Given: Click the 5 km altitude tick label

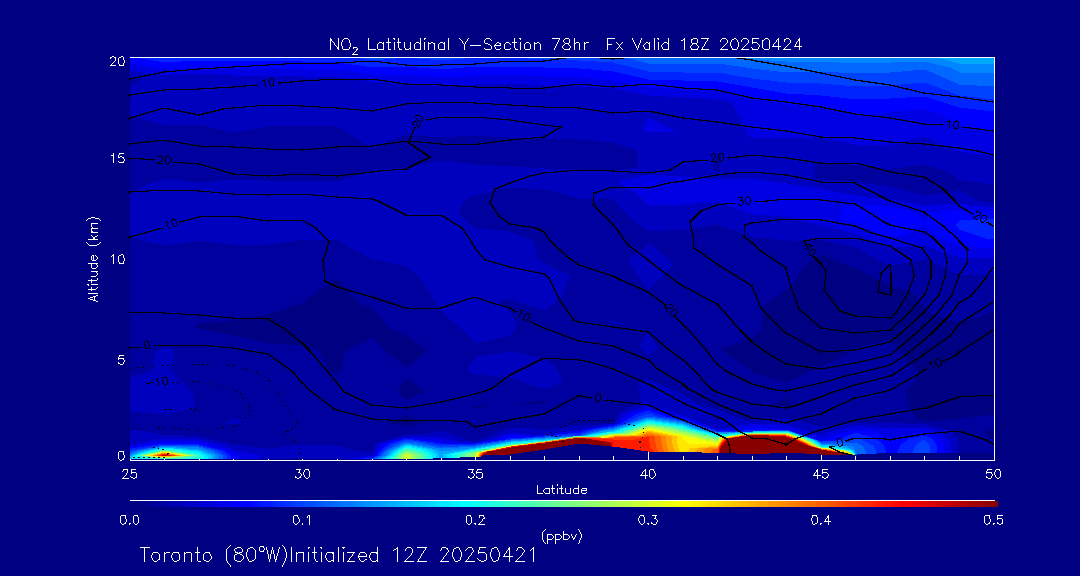Looking at the screenshot, I should coord(119,358).
